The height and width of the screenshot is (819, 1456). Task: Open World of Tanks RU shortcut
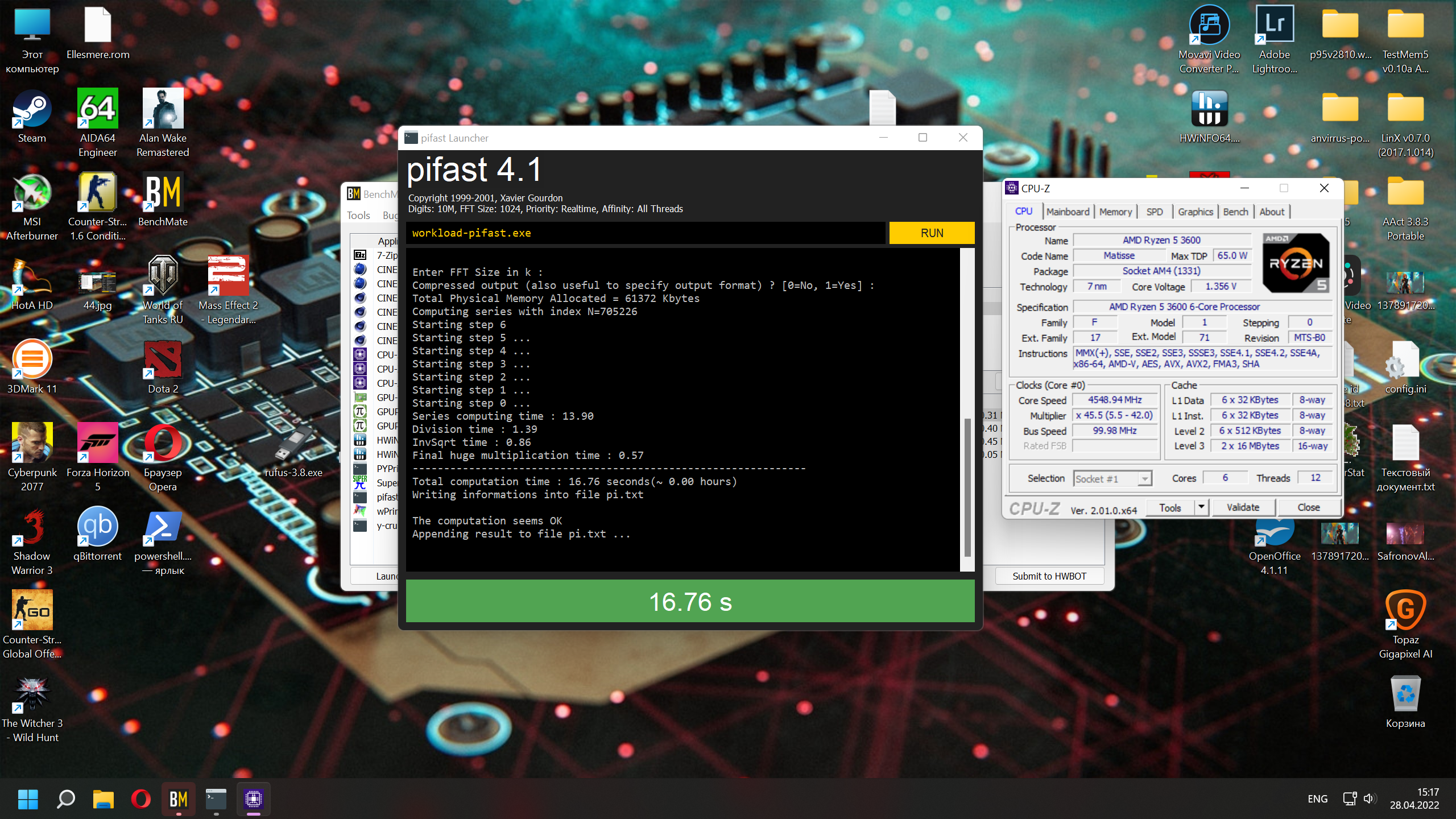163,289
